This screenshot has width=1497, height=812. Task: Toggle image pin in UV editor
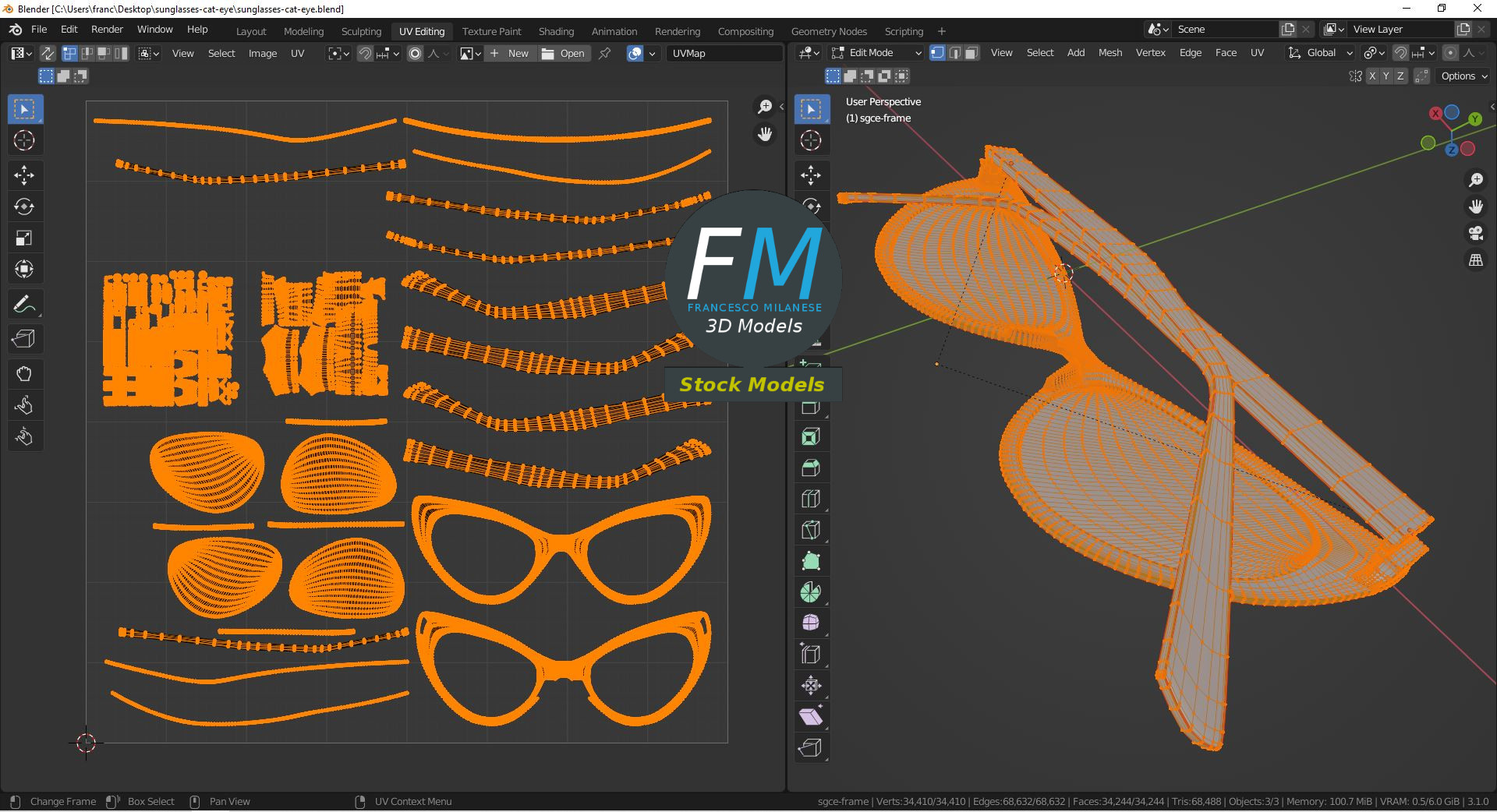(x=604, y=53)
